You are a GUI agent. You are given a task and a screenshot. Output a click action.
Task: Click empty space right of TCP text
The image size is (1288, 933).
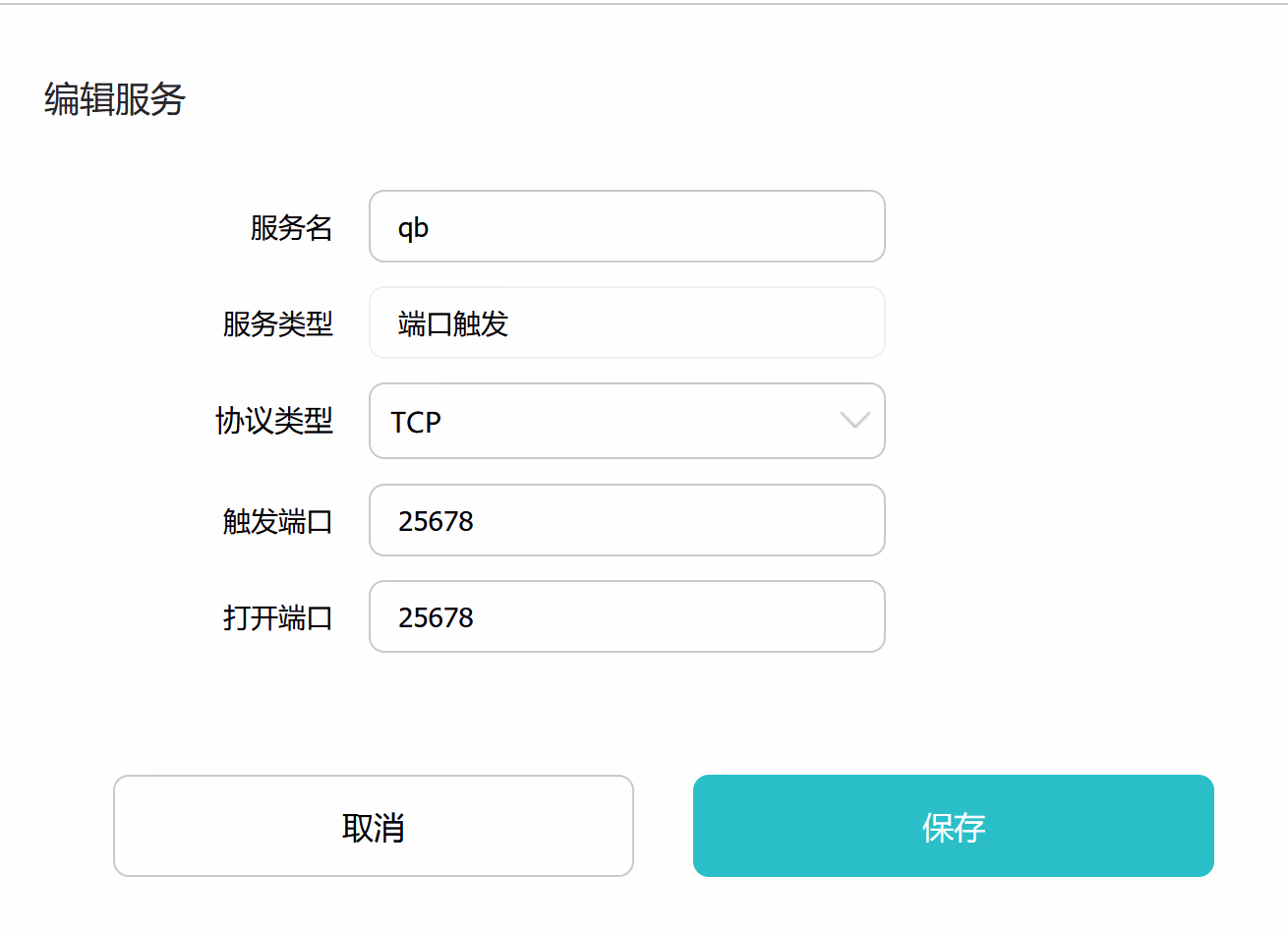tap(639, 421)
